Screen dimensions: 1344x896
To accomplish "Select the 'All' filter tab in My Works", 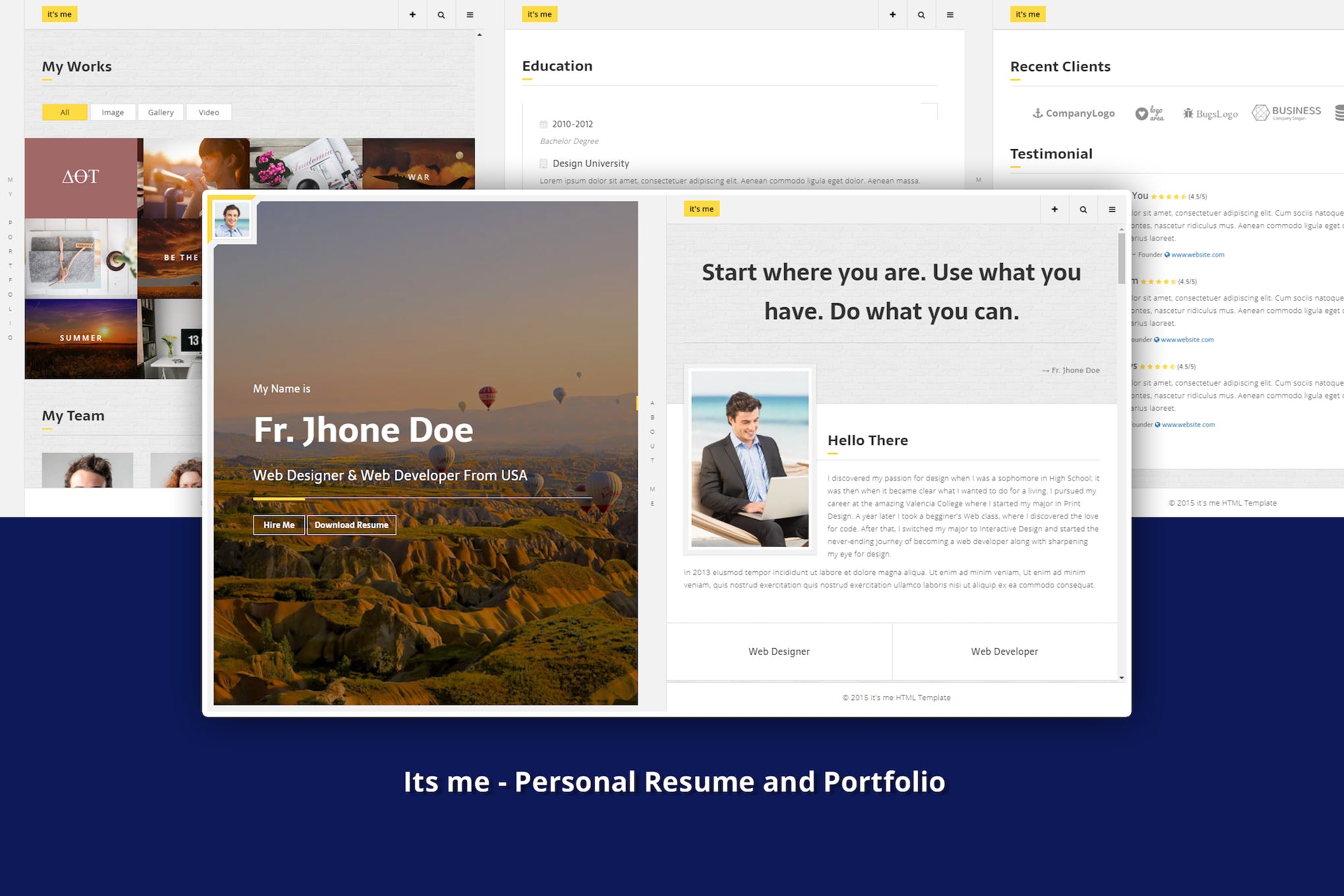I will (63, 111).
